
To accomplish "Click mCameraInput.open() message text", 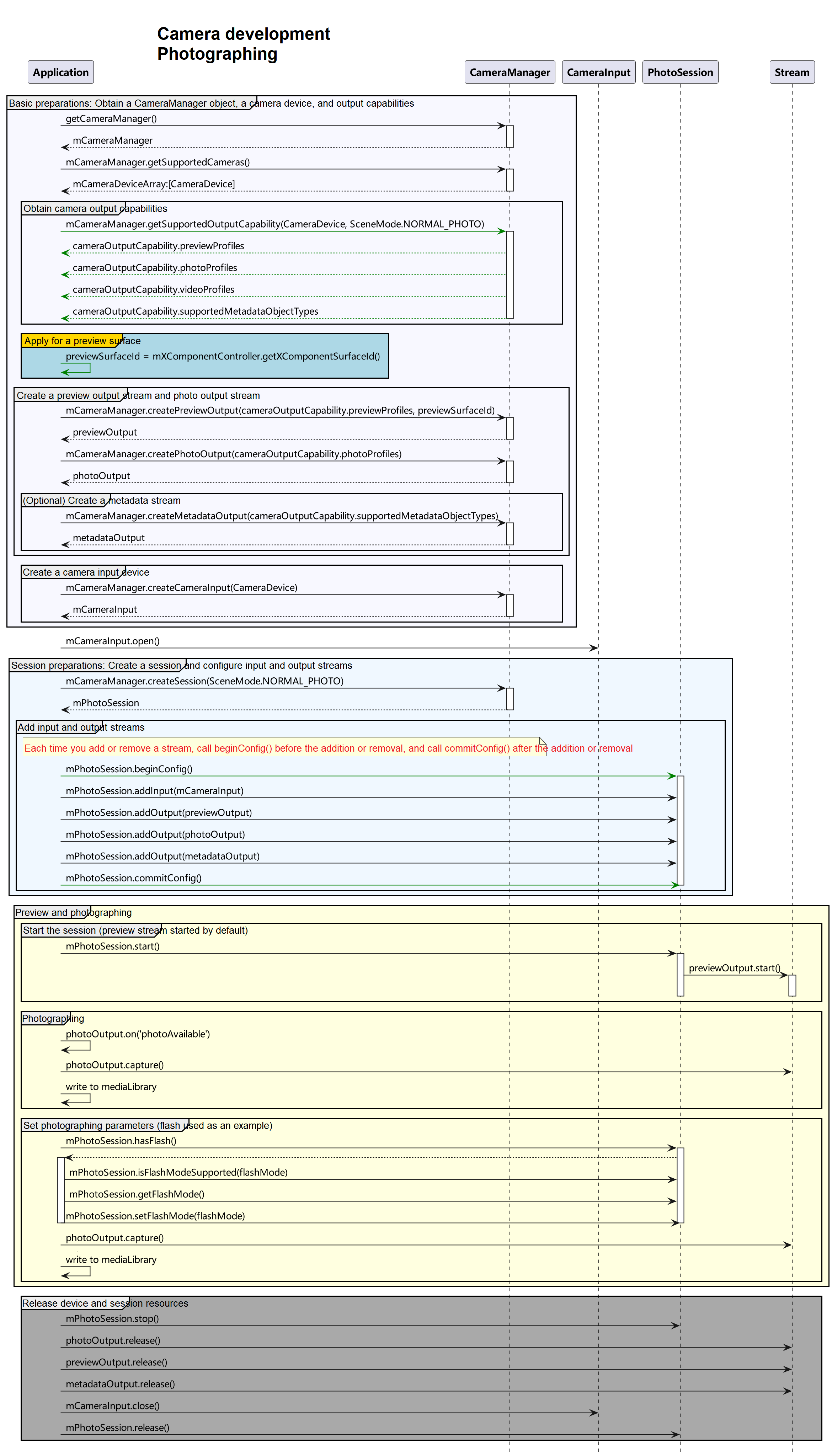I will pyautogui.click(x=113, y=641).
